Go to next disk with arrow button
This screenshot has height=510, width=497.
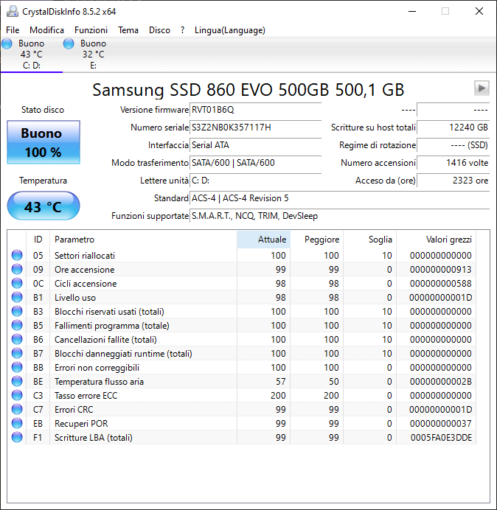click(x=481, y=89)
